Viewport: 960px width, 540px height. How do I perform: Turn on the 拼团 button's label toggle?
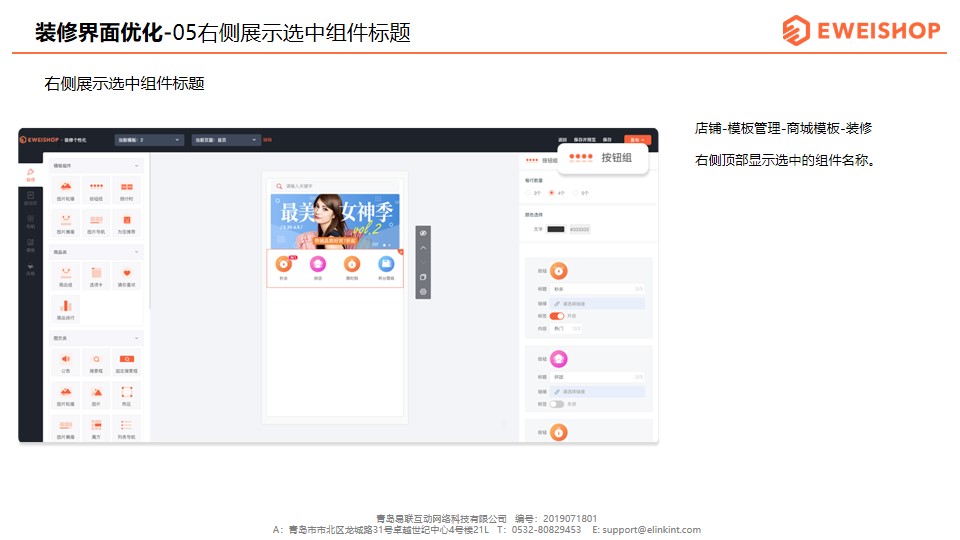[x=557, y=404]
